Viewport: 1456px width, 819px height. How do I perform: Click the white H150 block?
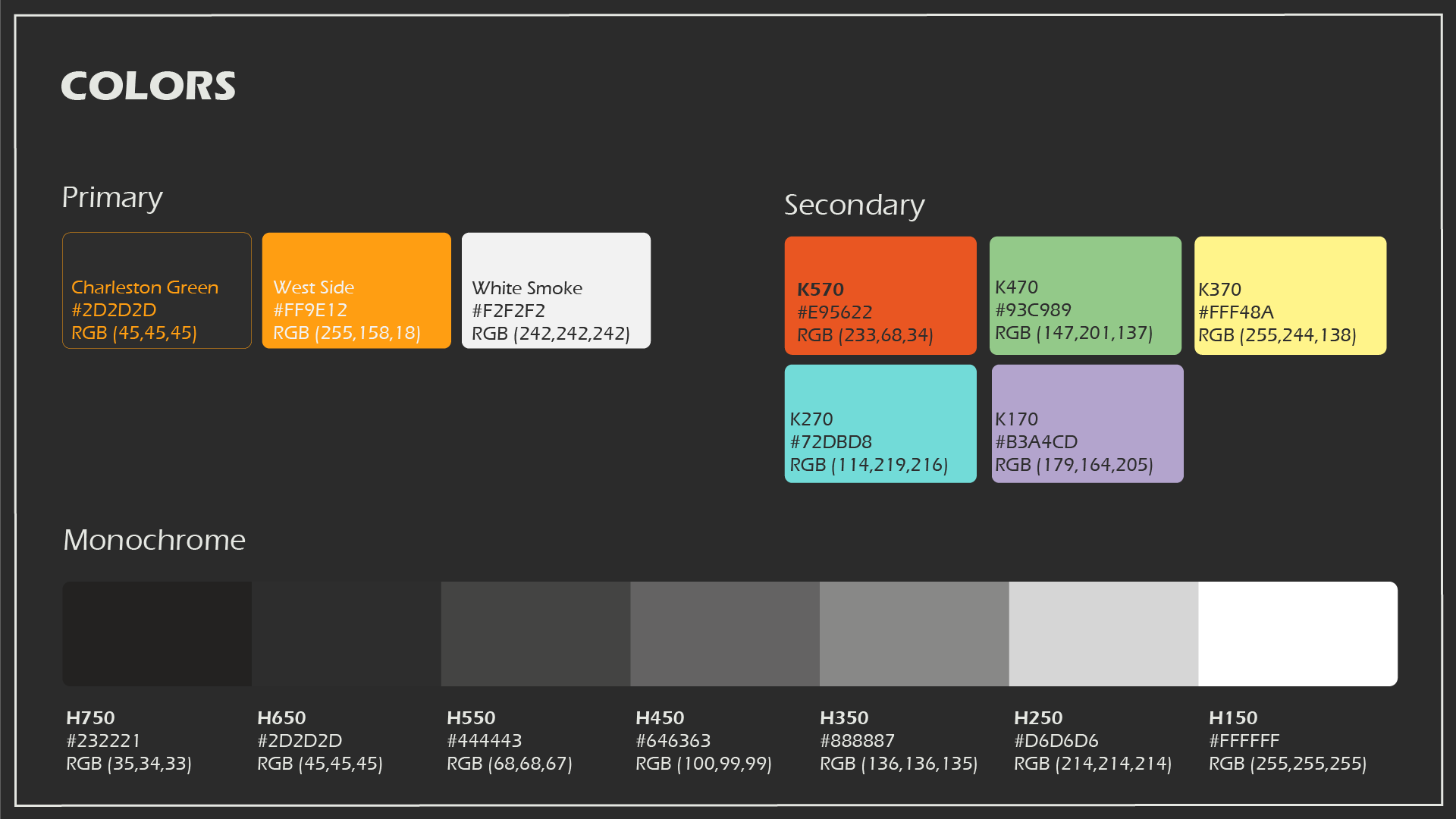tap(1297, 633)
